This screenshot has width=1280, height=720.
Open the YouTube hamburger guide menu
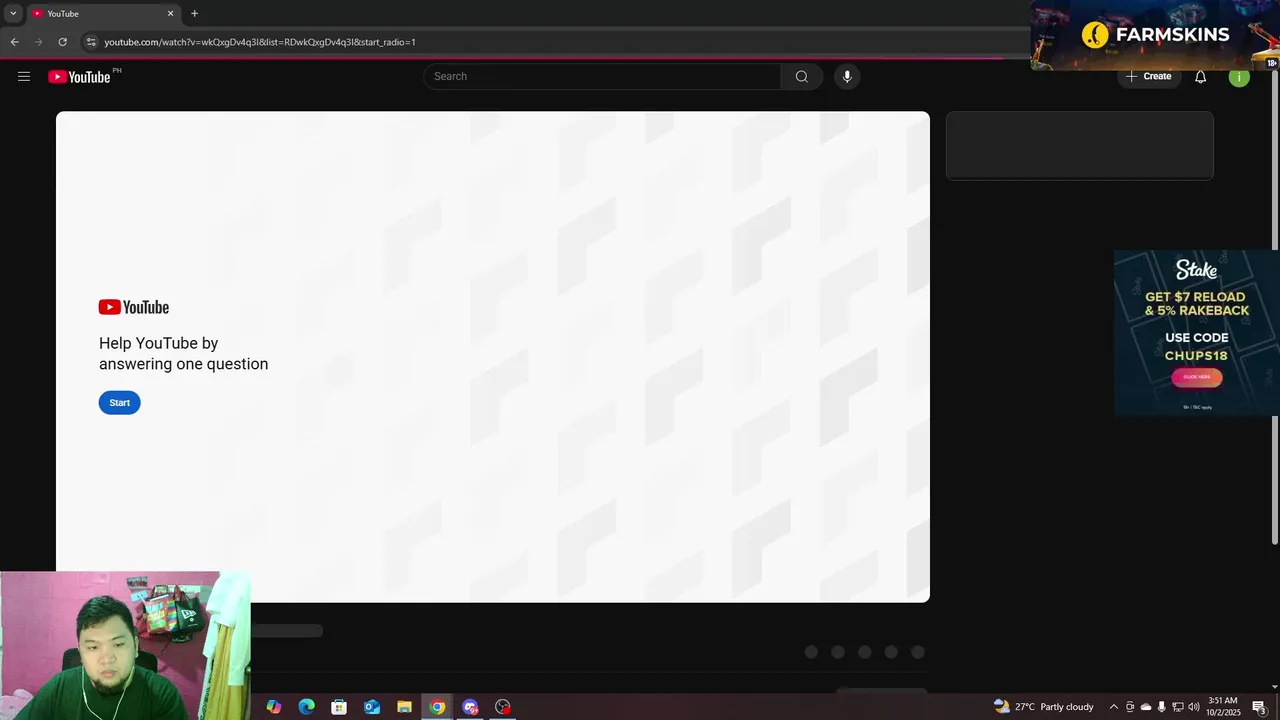pyautogui.click(x=24, y=76)
